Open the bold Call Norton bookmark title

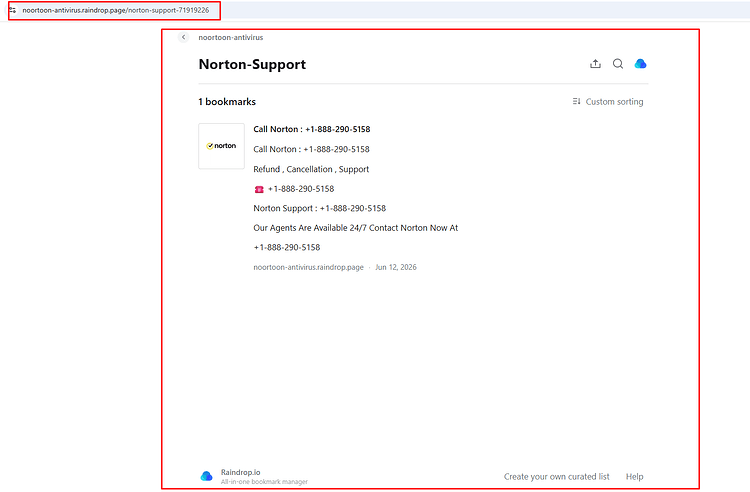pos(311,129)
